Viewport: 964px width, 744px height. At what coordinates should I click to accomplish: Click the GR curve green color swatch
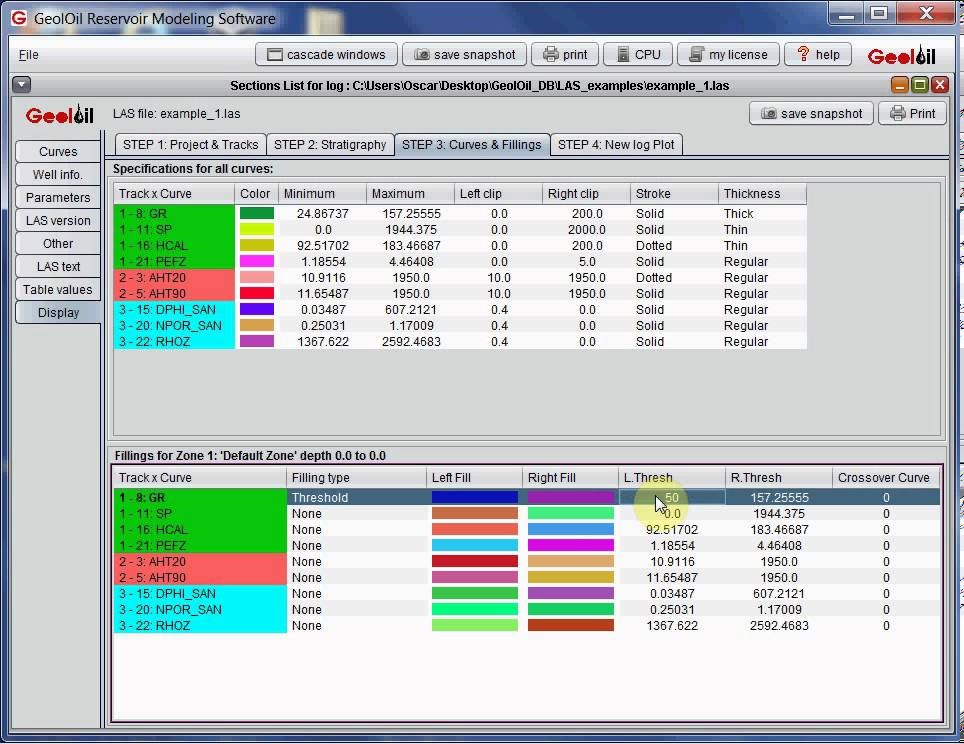256,214
